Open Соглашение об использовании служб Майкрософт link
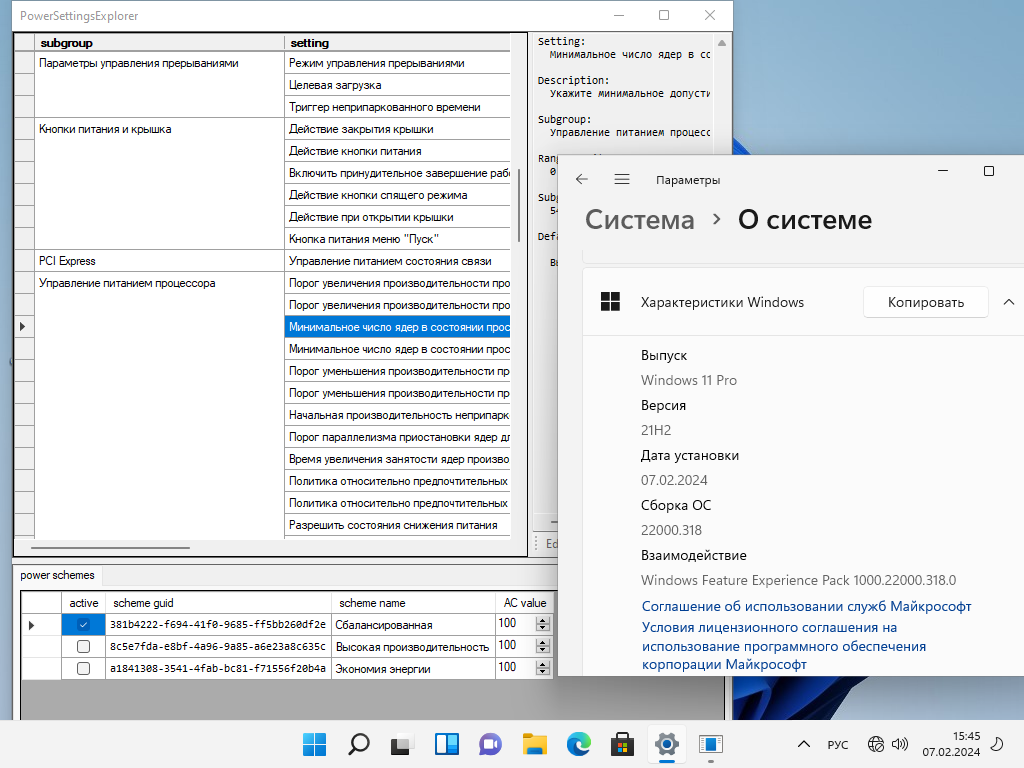This screenshot has height=768, width=1024. pos(806,606)
